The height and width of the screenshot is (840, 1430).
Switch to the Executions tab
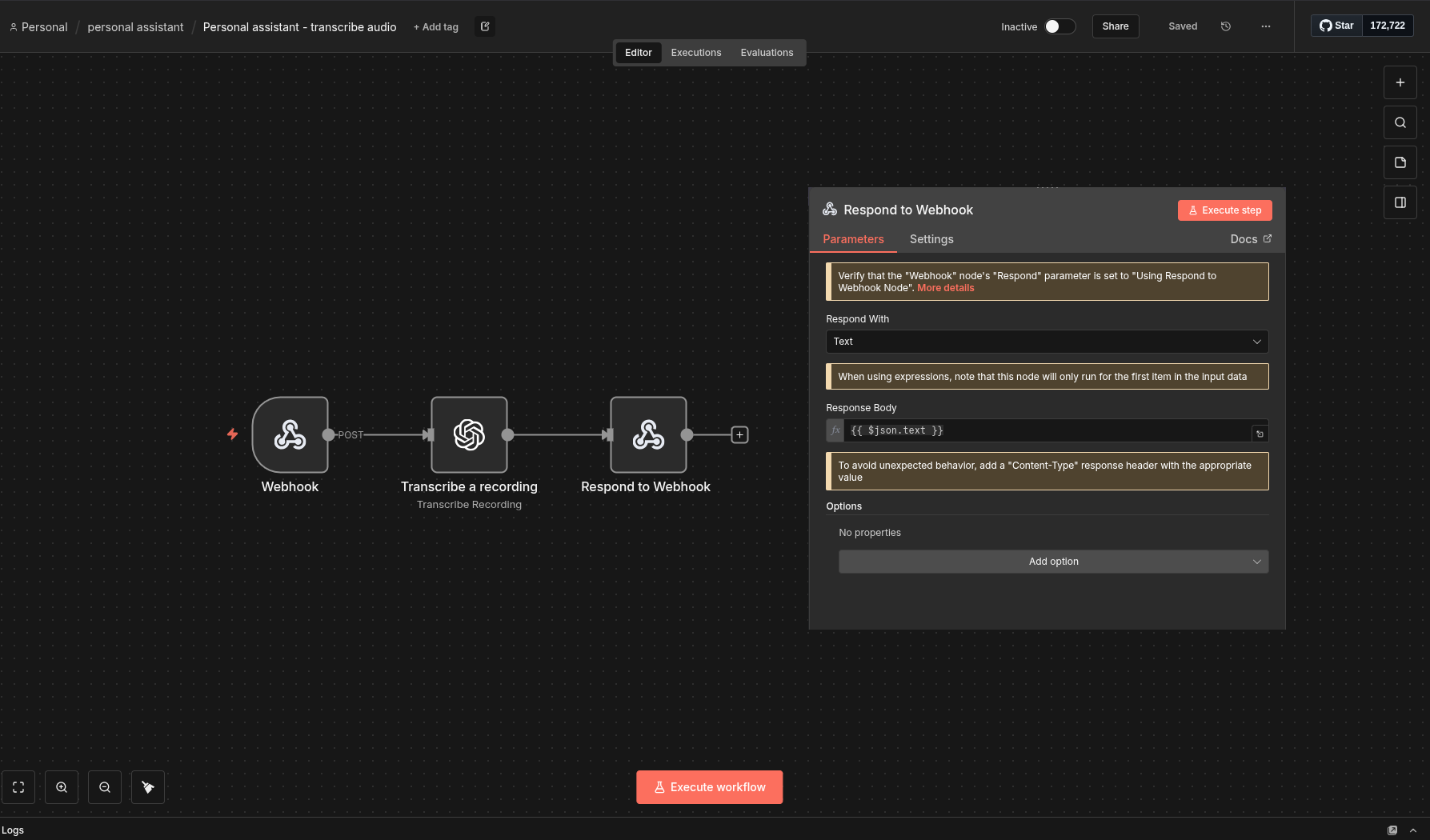click(696, 53)
